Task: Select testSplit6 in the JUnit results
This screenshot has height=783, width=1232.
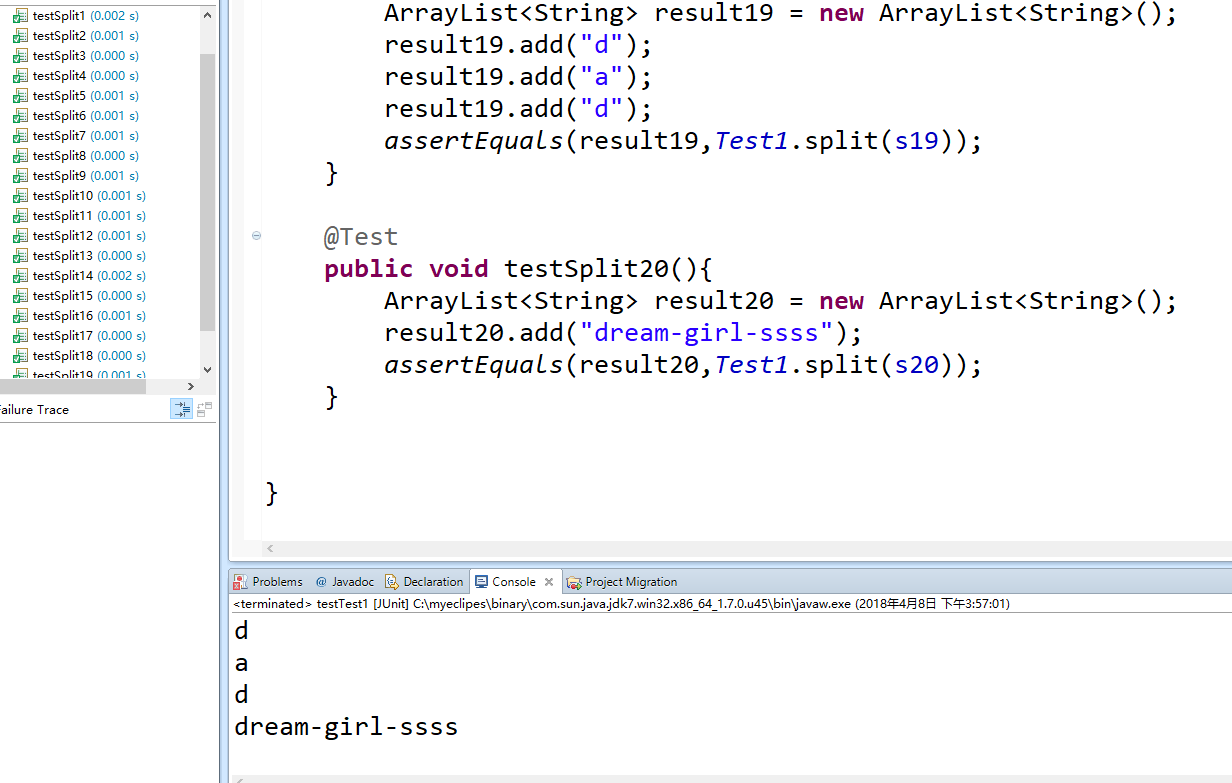Action: pos(86,116)
